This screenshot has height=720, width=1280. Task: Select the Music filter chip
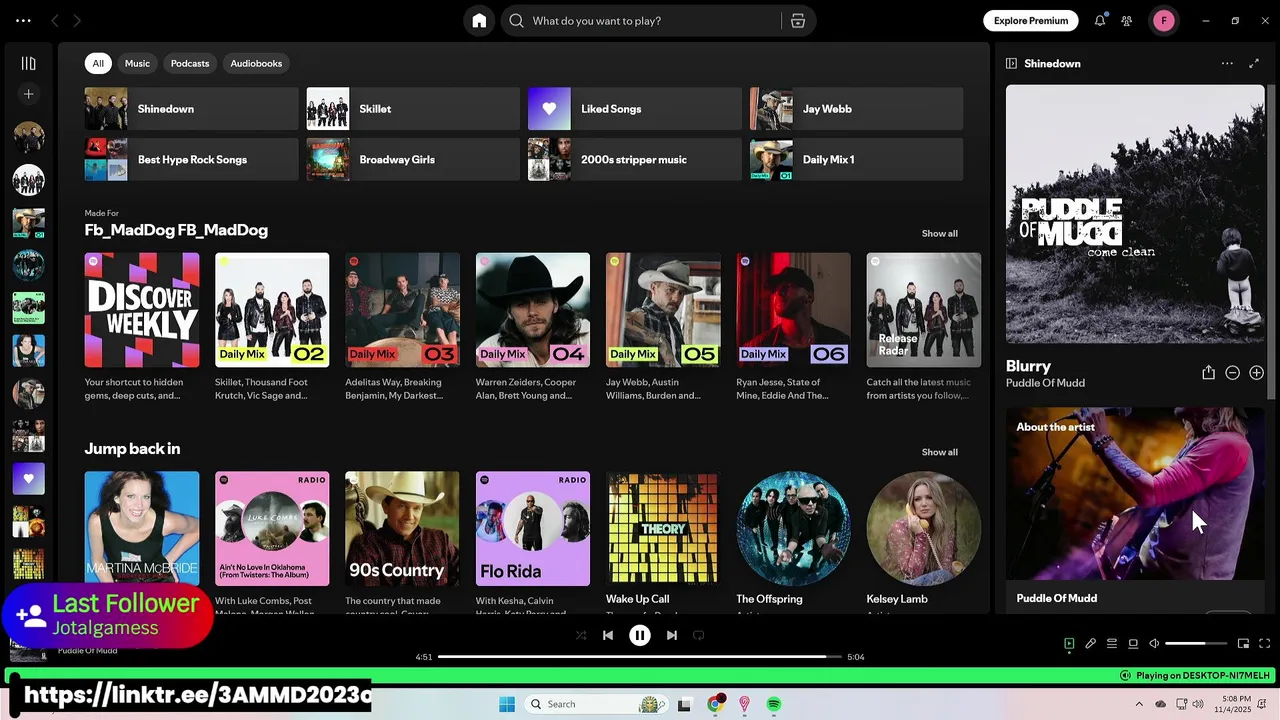click(137, 63)
